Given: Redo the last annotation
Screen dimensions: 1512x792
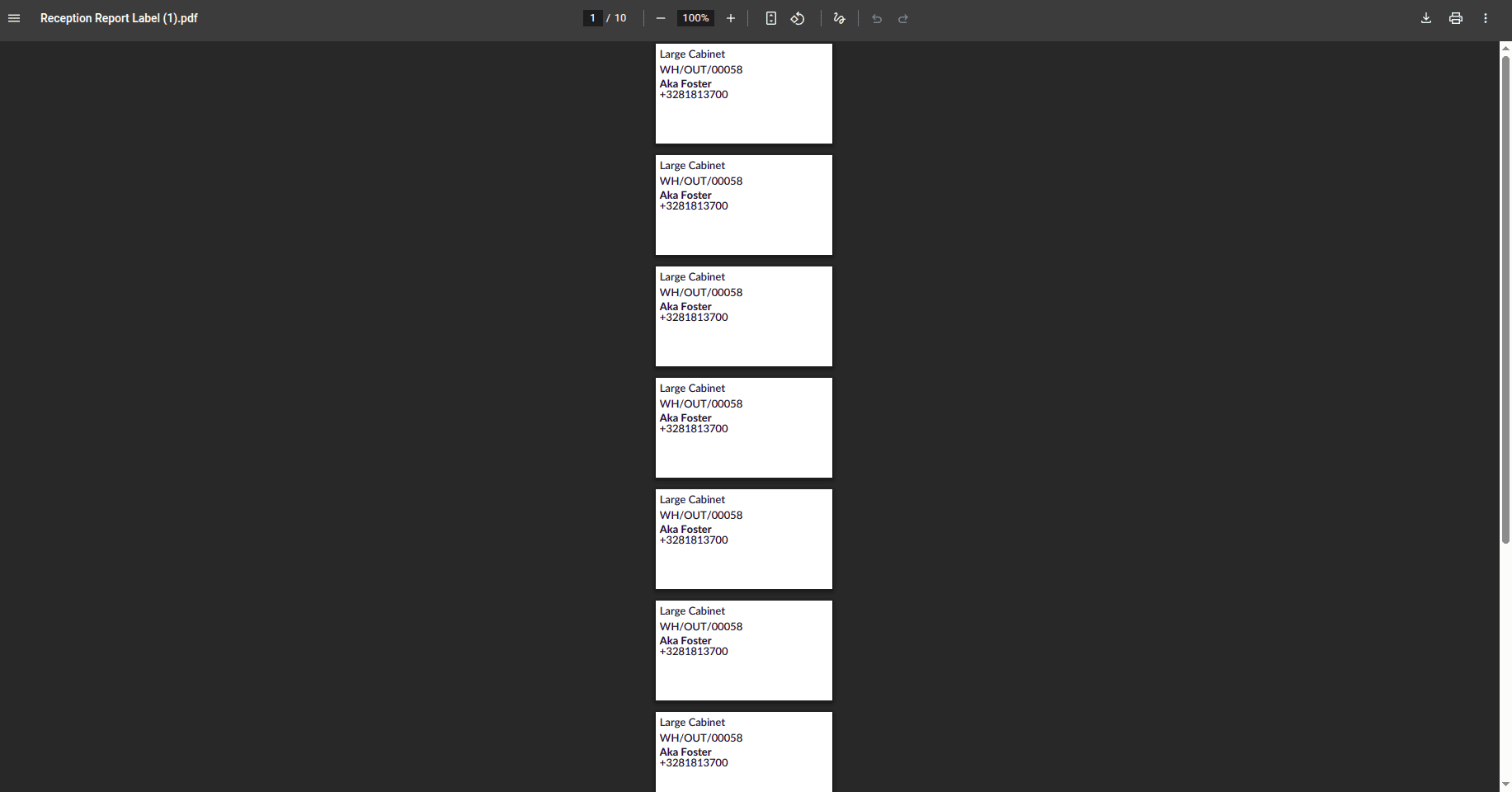Looking at the screenshot, I should coord(903,18).
